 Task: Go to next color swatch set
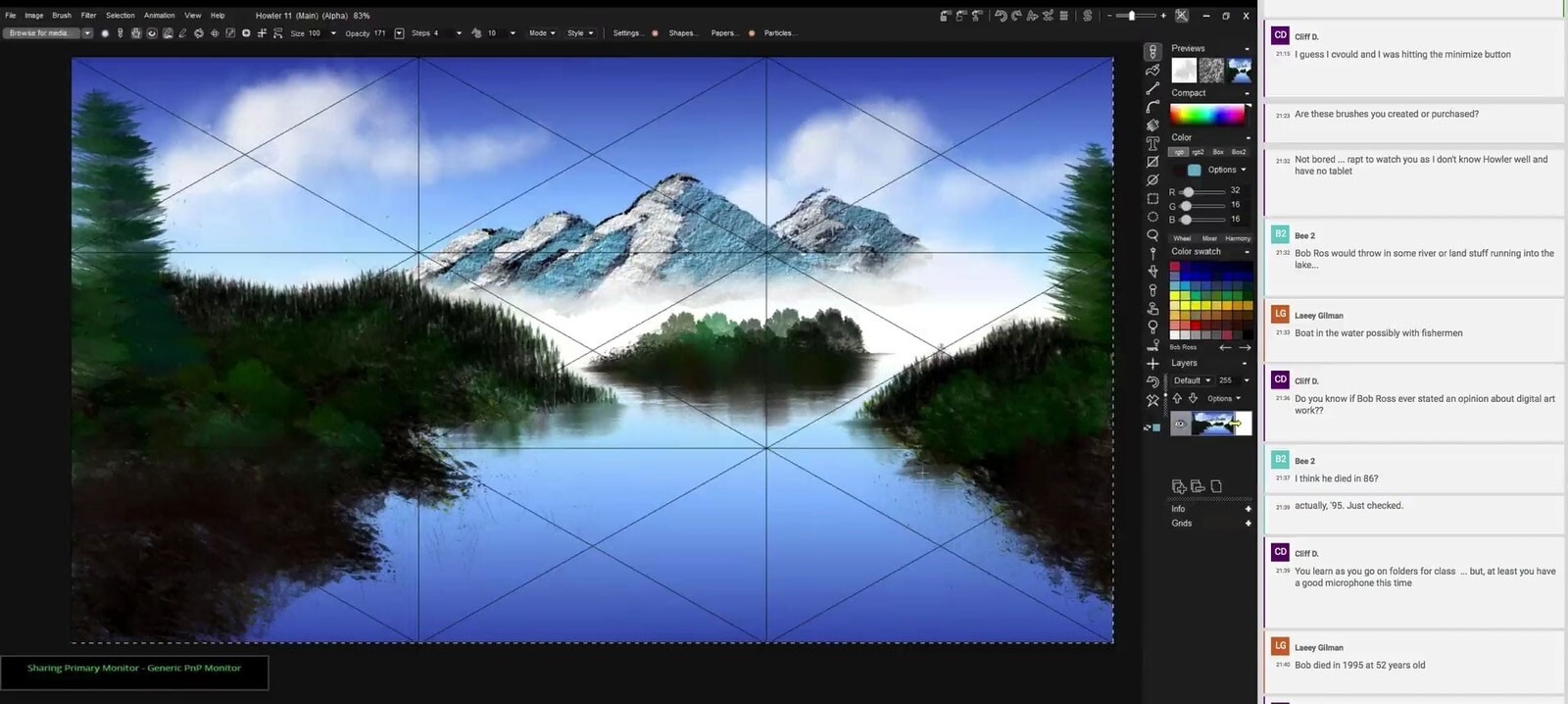point(1245,348)
